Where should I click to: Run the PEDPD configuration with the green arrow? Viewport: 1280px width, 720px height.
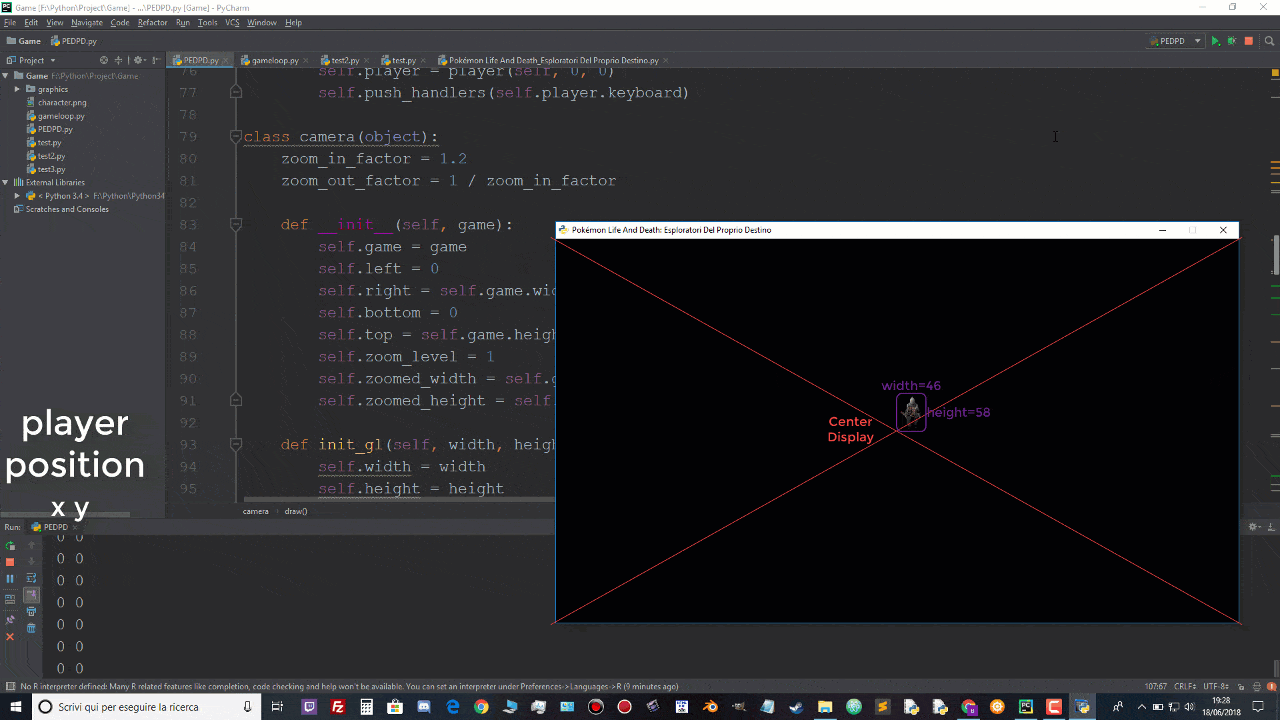click(1216, 41)
